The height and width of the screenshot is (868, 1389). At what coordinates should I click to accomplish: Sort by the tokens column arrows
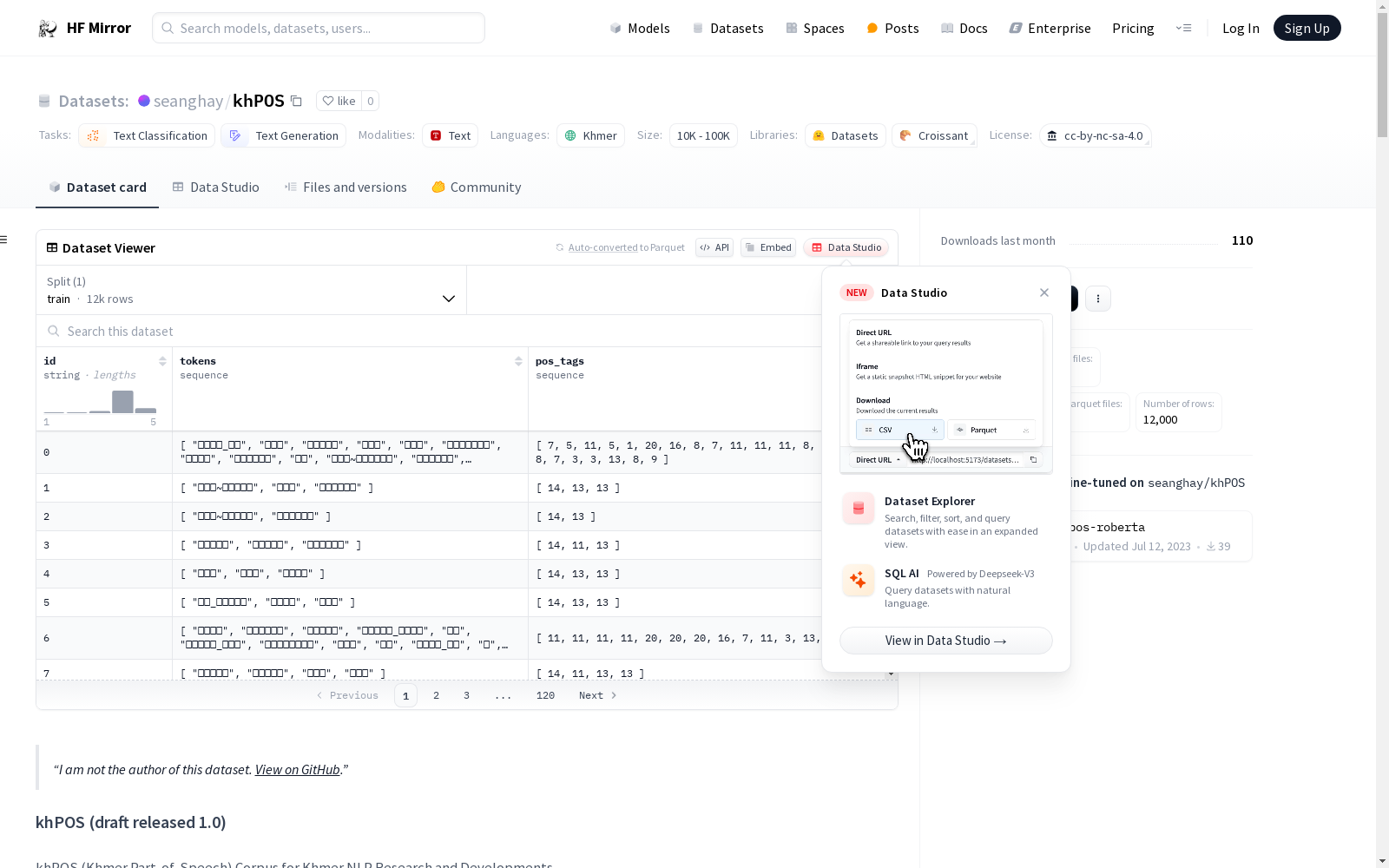click(518, 361)
